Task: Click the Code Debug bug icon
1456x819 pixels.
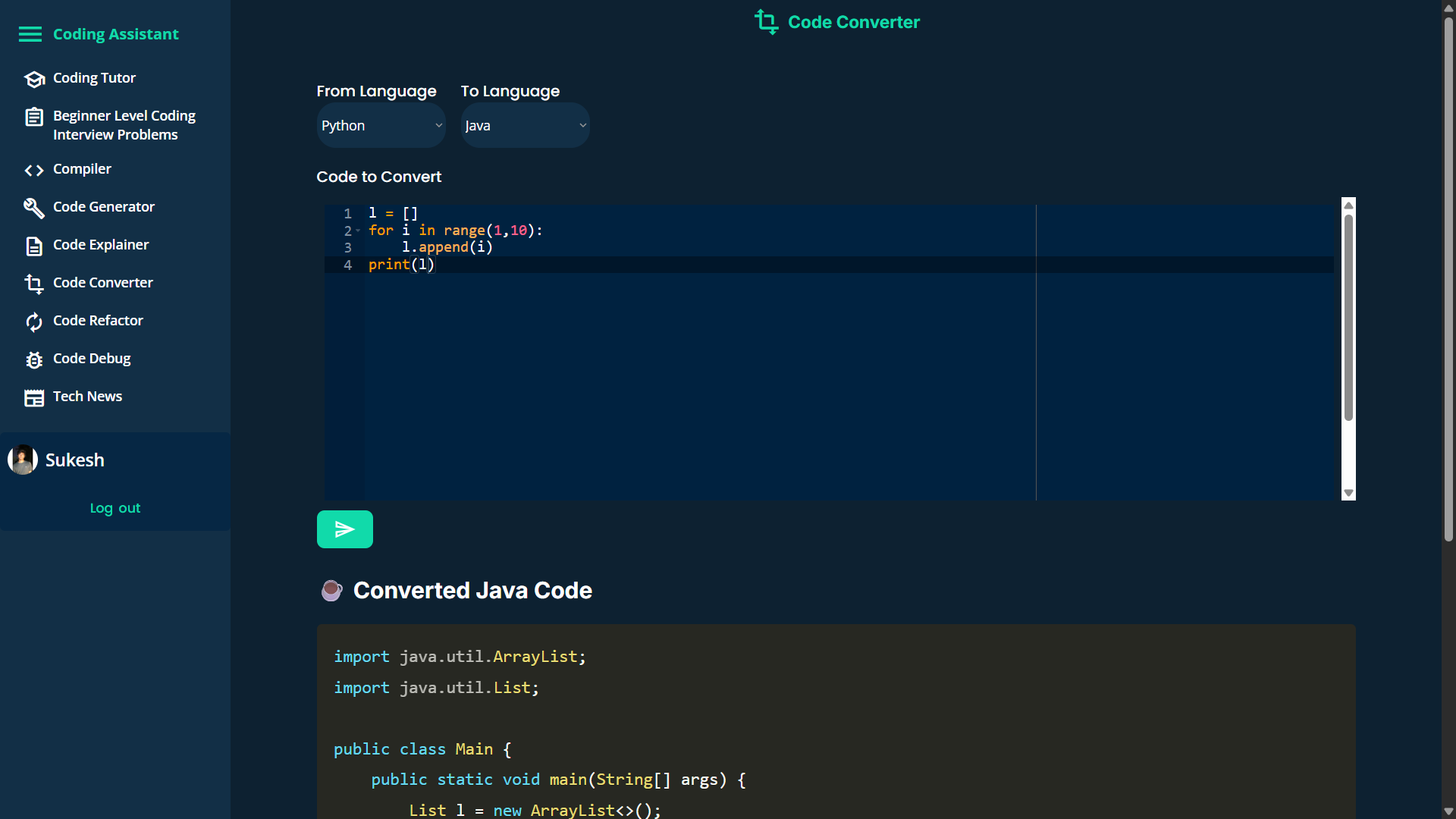Action: click(x=34, y=359)
